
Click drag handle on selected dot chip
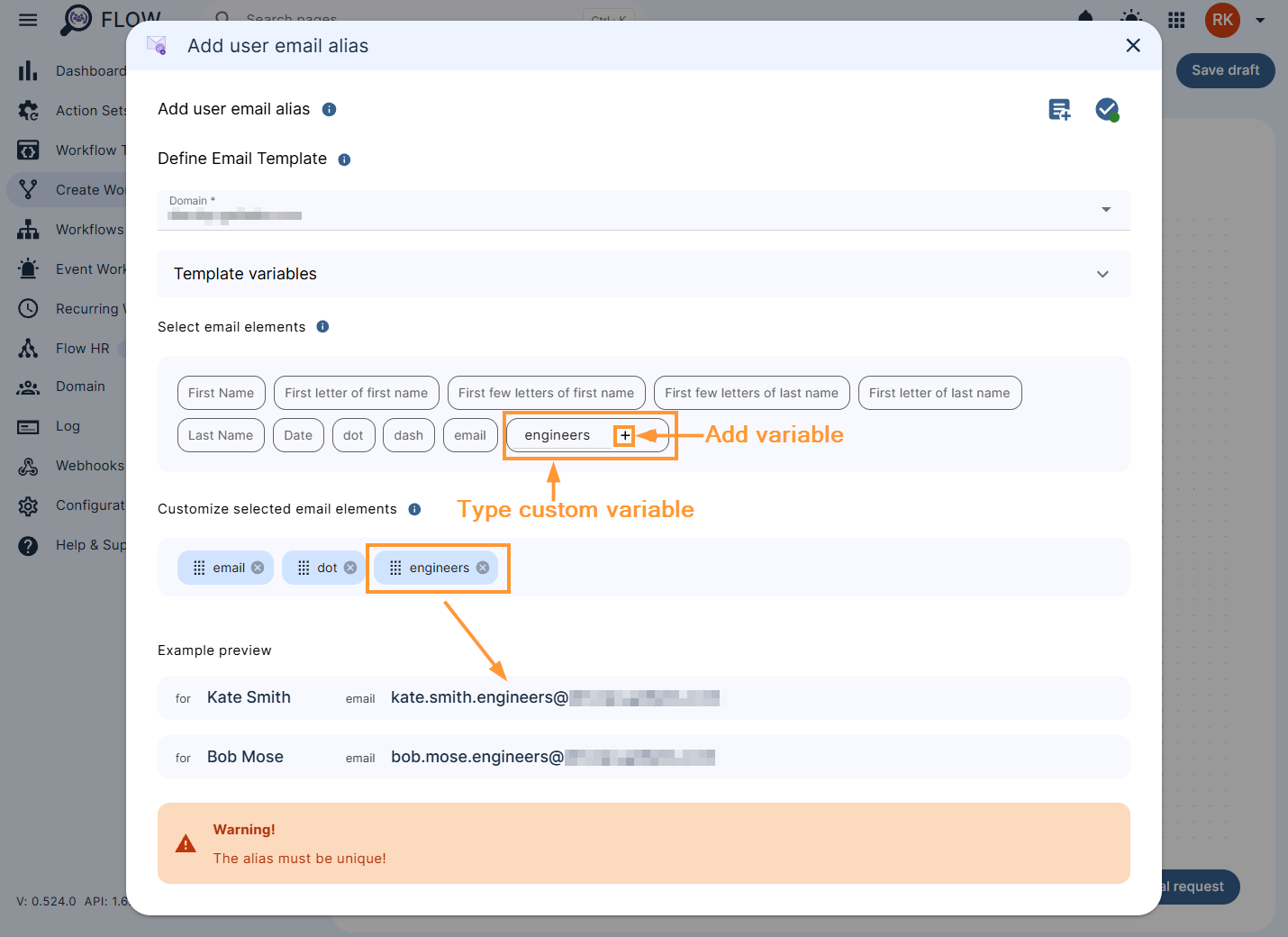pos(304,568)
